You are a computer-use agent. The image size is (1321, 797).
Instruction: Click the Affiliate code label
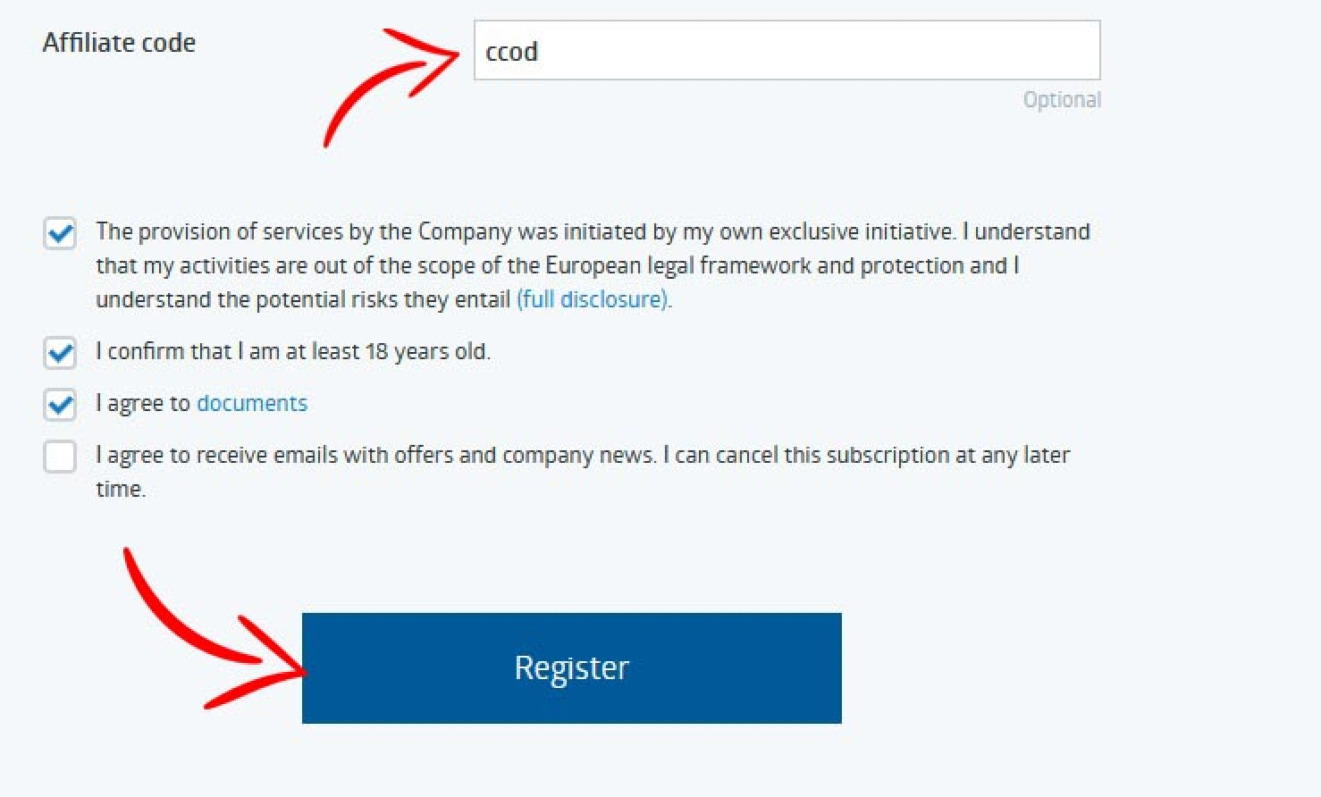[x=119, y=43]
